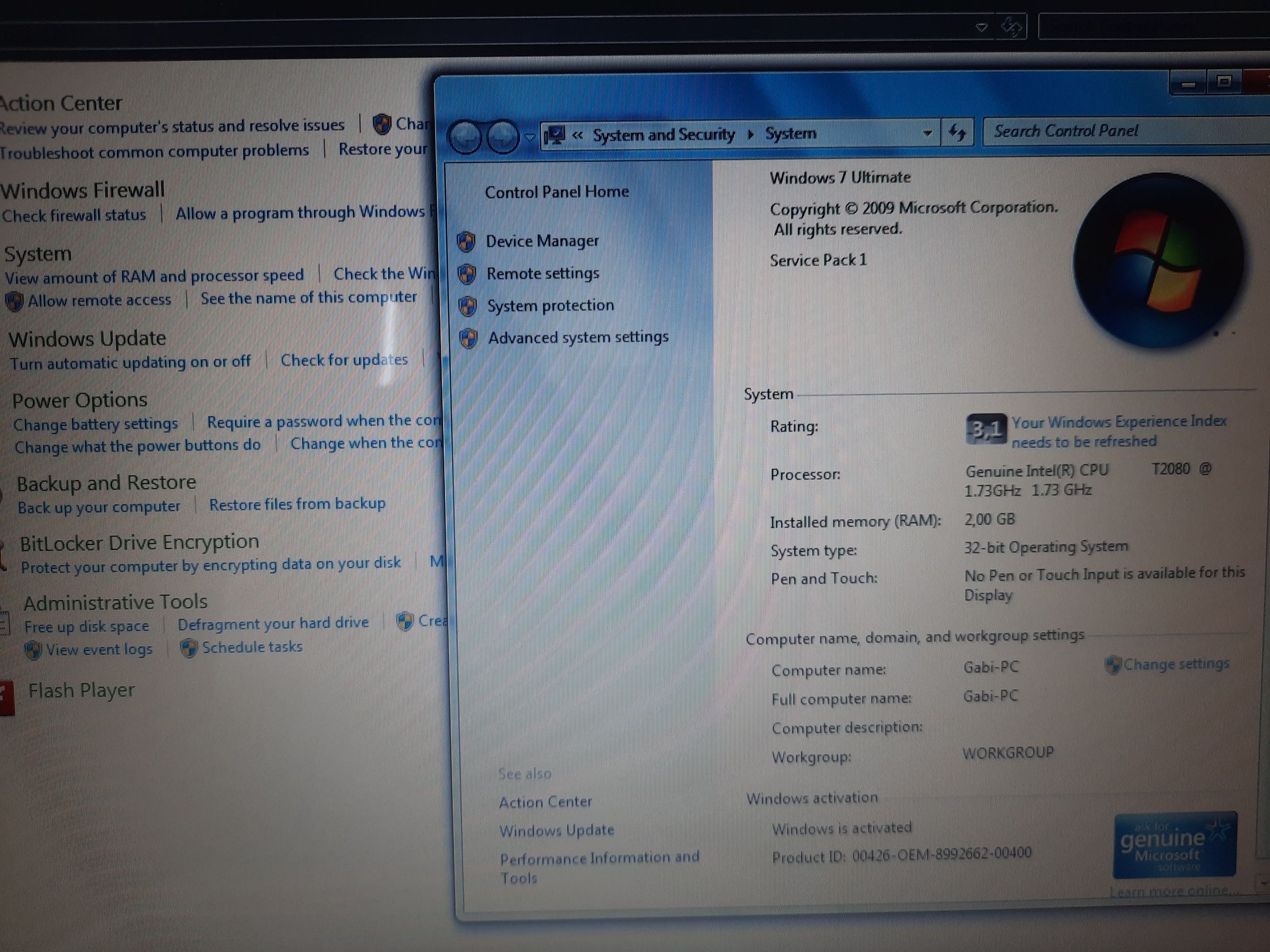
Task: Open Advanced system settings
Action: [578, 338]
